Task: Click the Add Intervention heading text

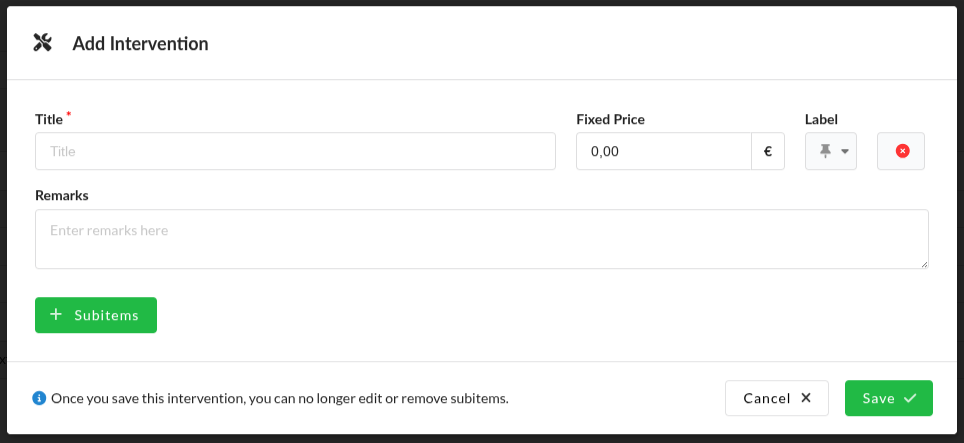Action: pos(140,44)
